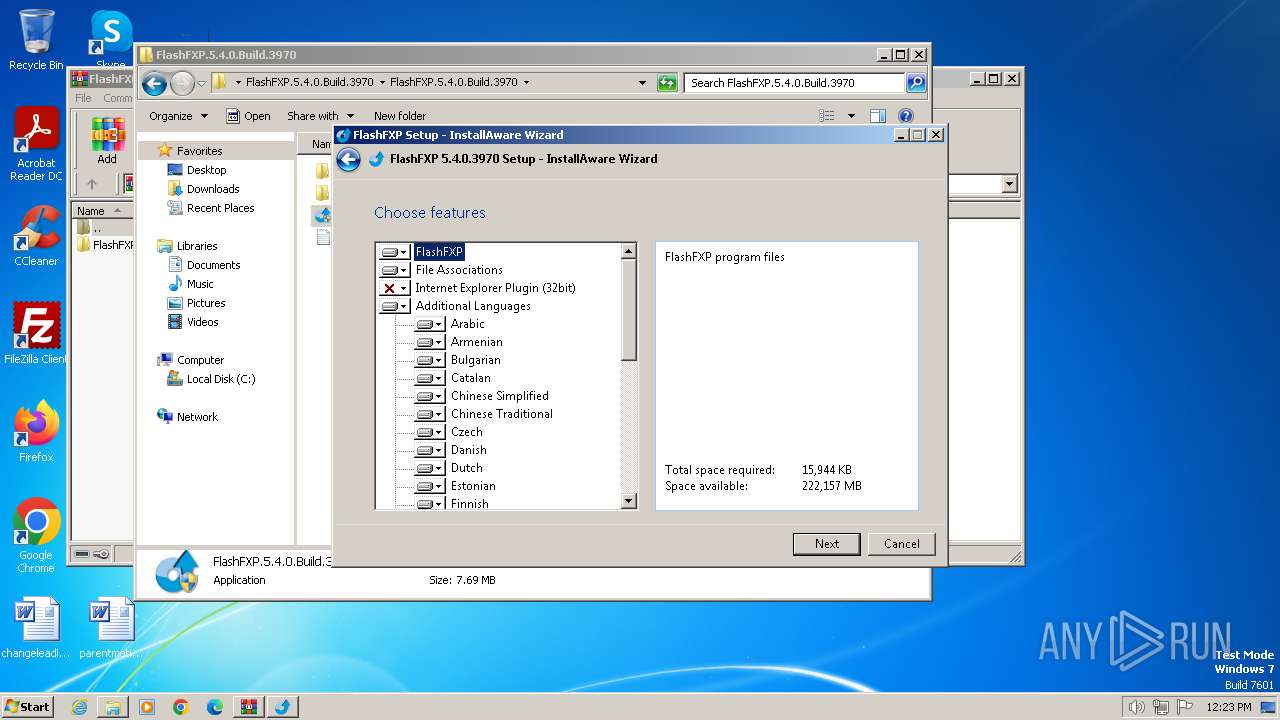The height and width of the screenshot is (720, 1280).
Task: Open the Organize menu in Explorer
Action: click(x=178, y=116)
